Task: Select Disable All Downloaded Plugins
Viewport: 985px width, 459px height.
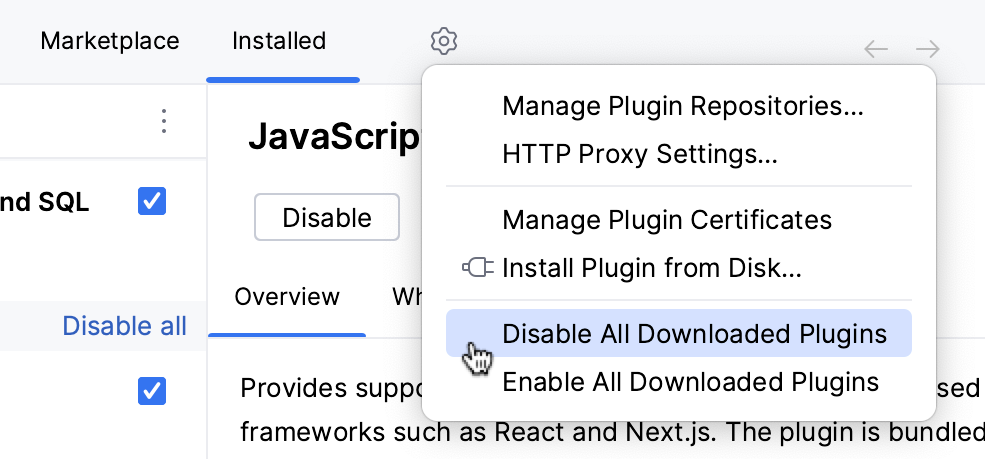Action: coord(694,333)
